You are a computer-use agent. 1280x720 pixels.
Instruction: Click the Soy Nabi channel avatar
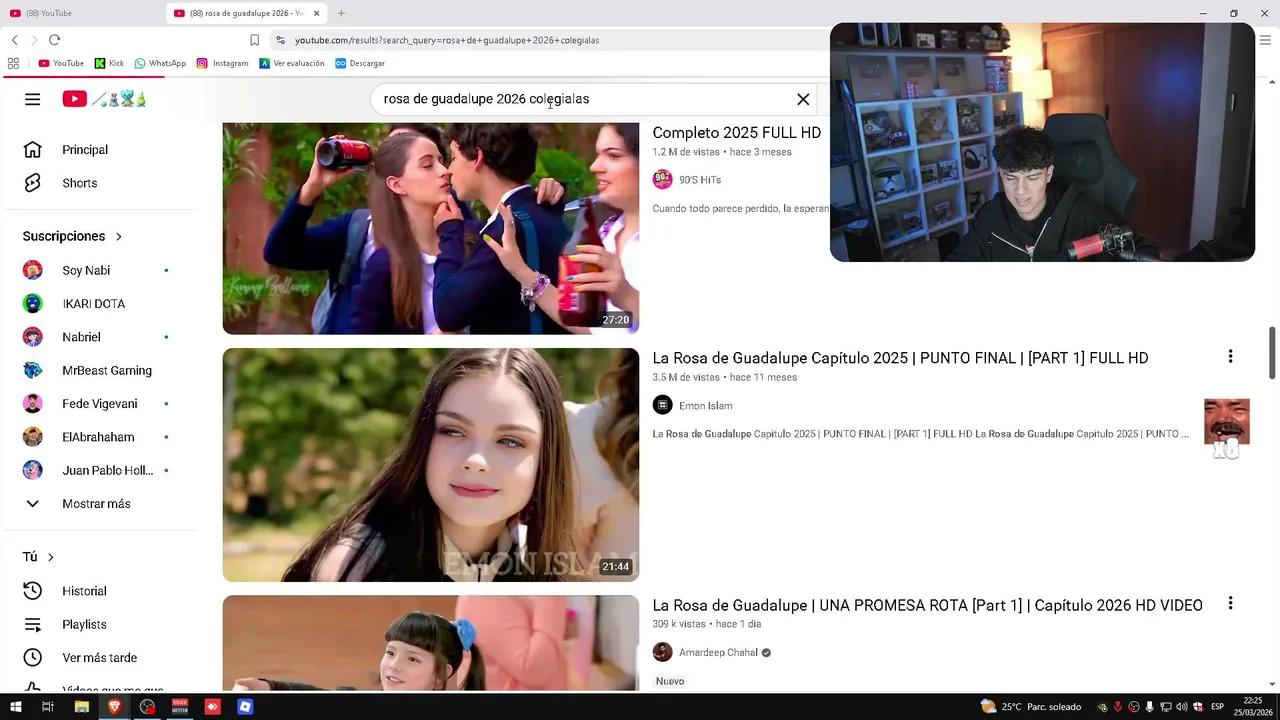[33, 270]
